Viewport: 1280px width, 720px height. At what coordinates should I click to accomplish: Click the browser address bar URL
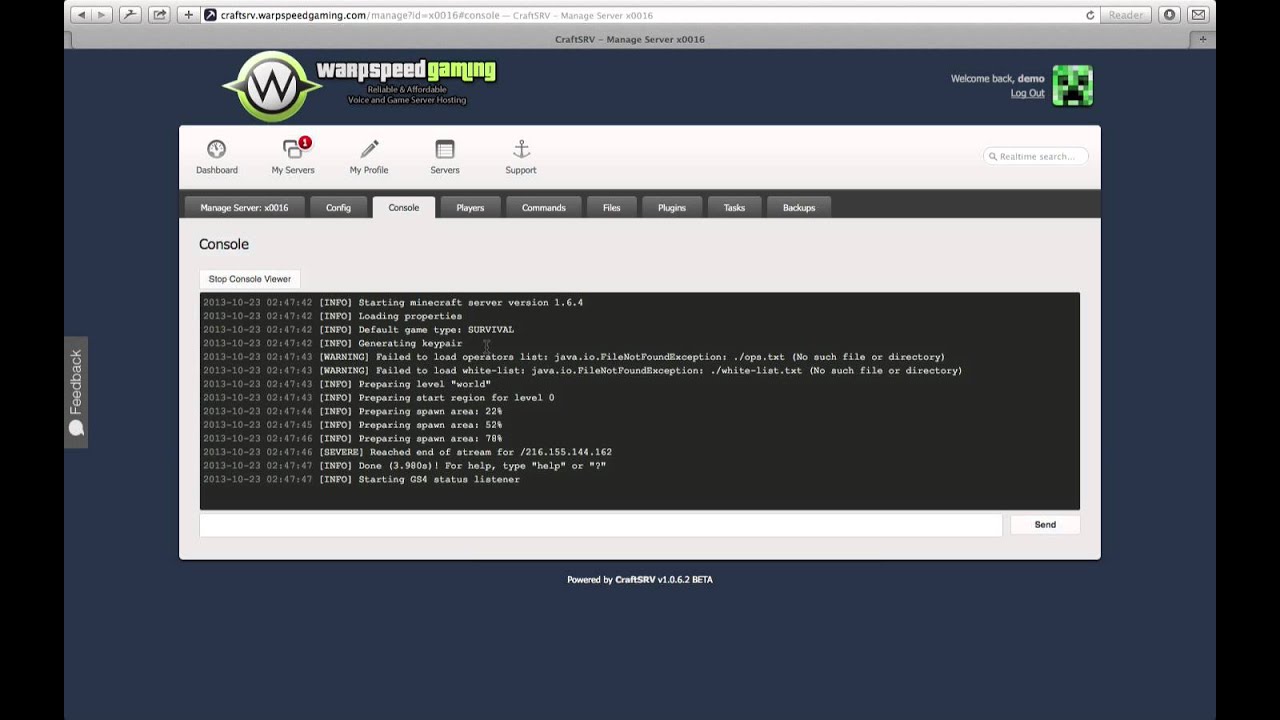pos(359,15)
